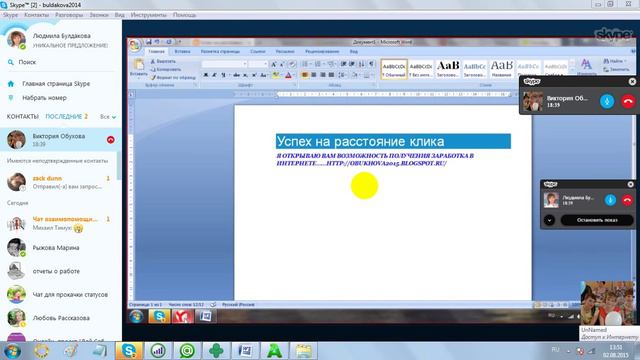Open Разметка страницы tab in Word ribbon
Viewport: 640px width, 360px height.
(x=220, y=52)
